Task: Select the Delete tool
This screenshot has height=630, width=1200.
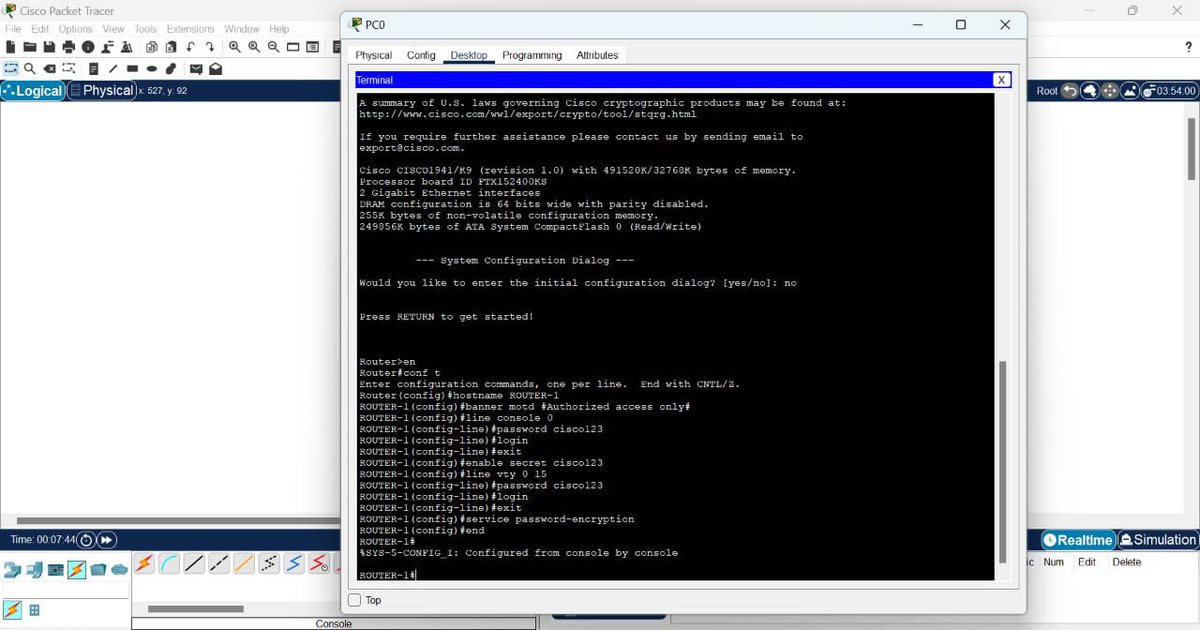Action: 48,68
